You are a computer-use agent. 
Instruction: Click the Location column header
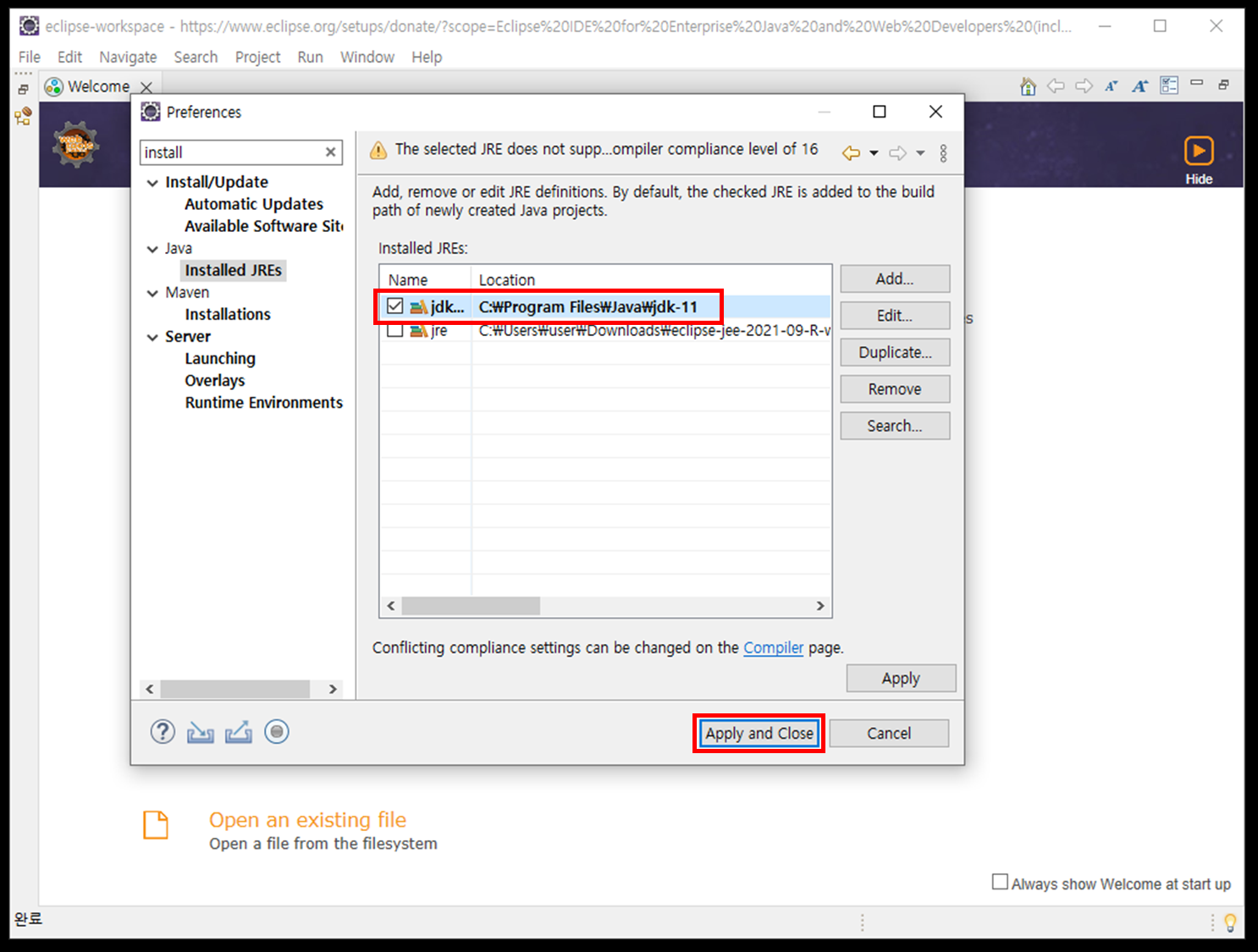point(650,279)
